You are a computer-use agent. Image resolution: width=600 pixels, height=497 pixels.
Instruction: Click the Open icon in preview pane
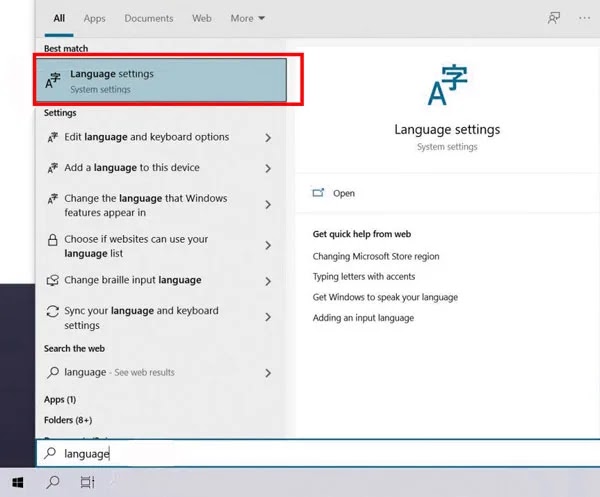tap(318, 193)
